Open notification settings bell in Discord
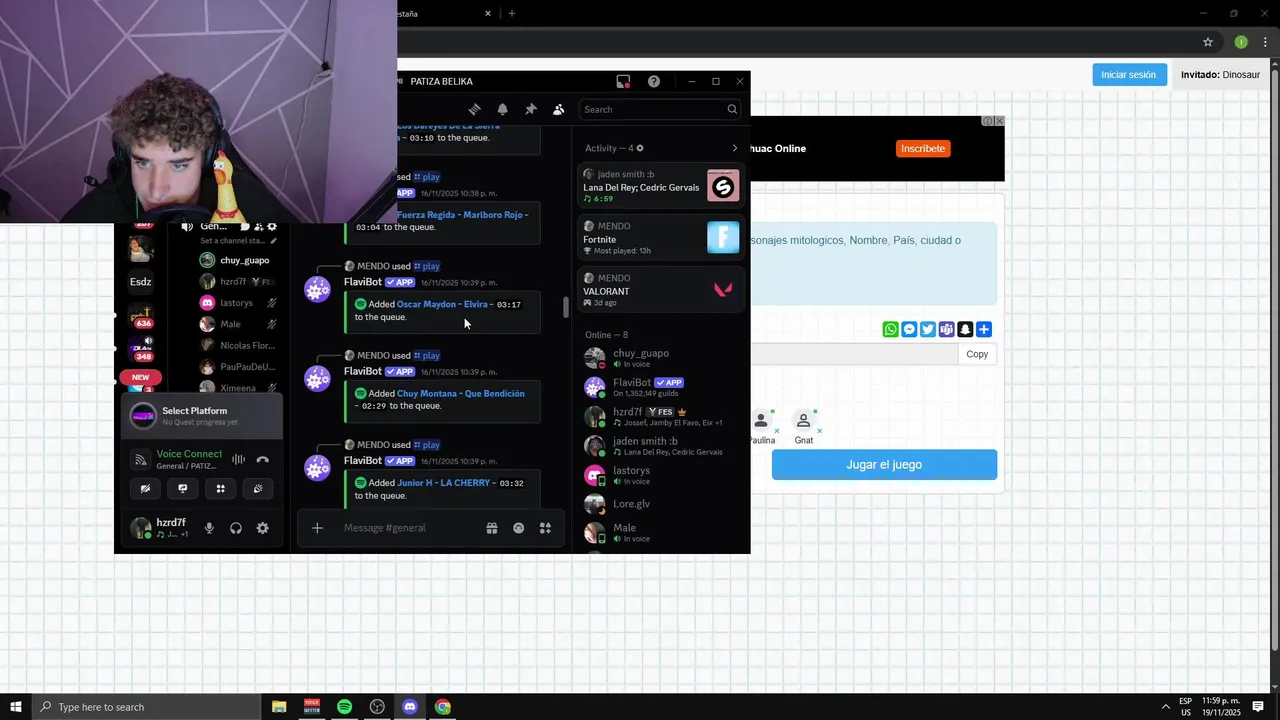The height and width of the screenshot is (720, 1280). [503, 109]
